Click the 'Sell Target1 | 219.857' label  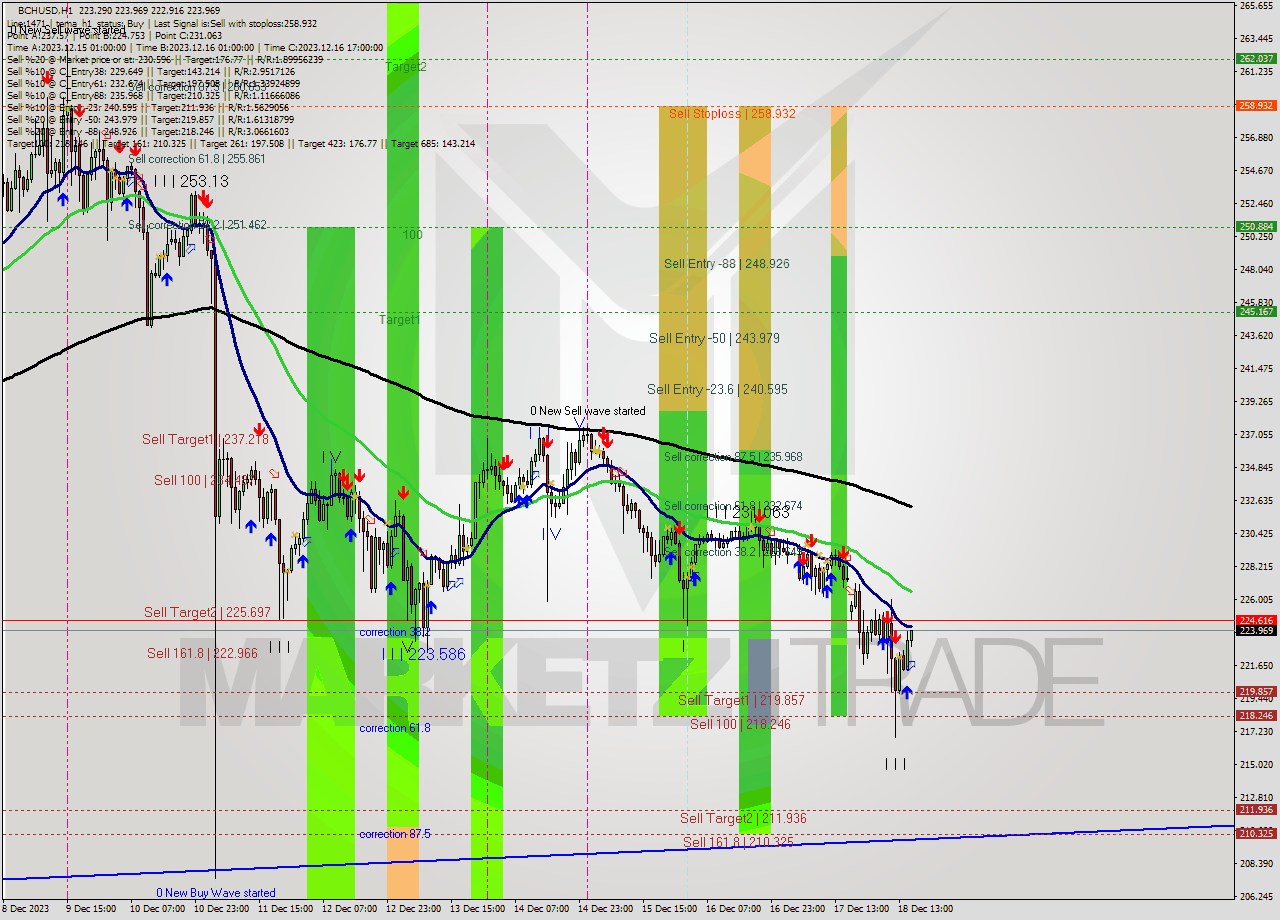[x=741, y=700]
